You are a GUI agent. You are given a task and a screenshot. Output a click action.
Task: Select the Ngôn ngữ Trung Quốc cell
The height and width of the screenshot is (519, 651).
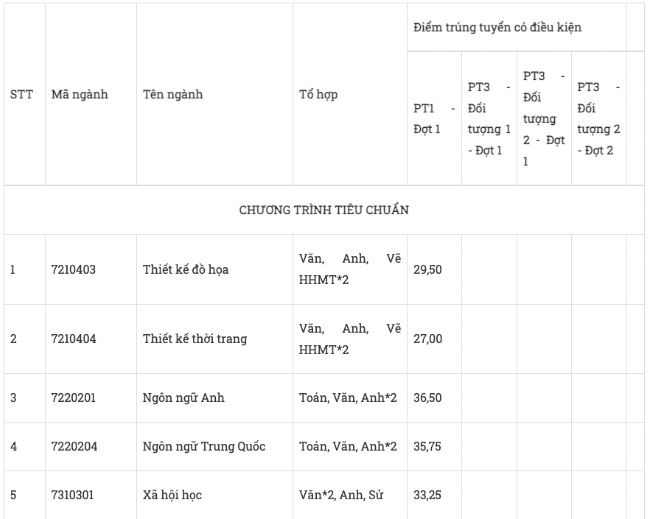point(204,446)
